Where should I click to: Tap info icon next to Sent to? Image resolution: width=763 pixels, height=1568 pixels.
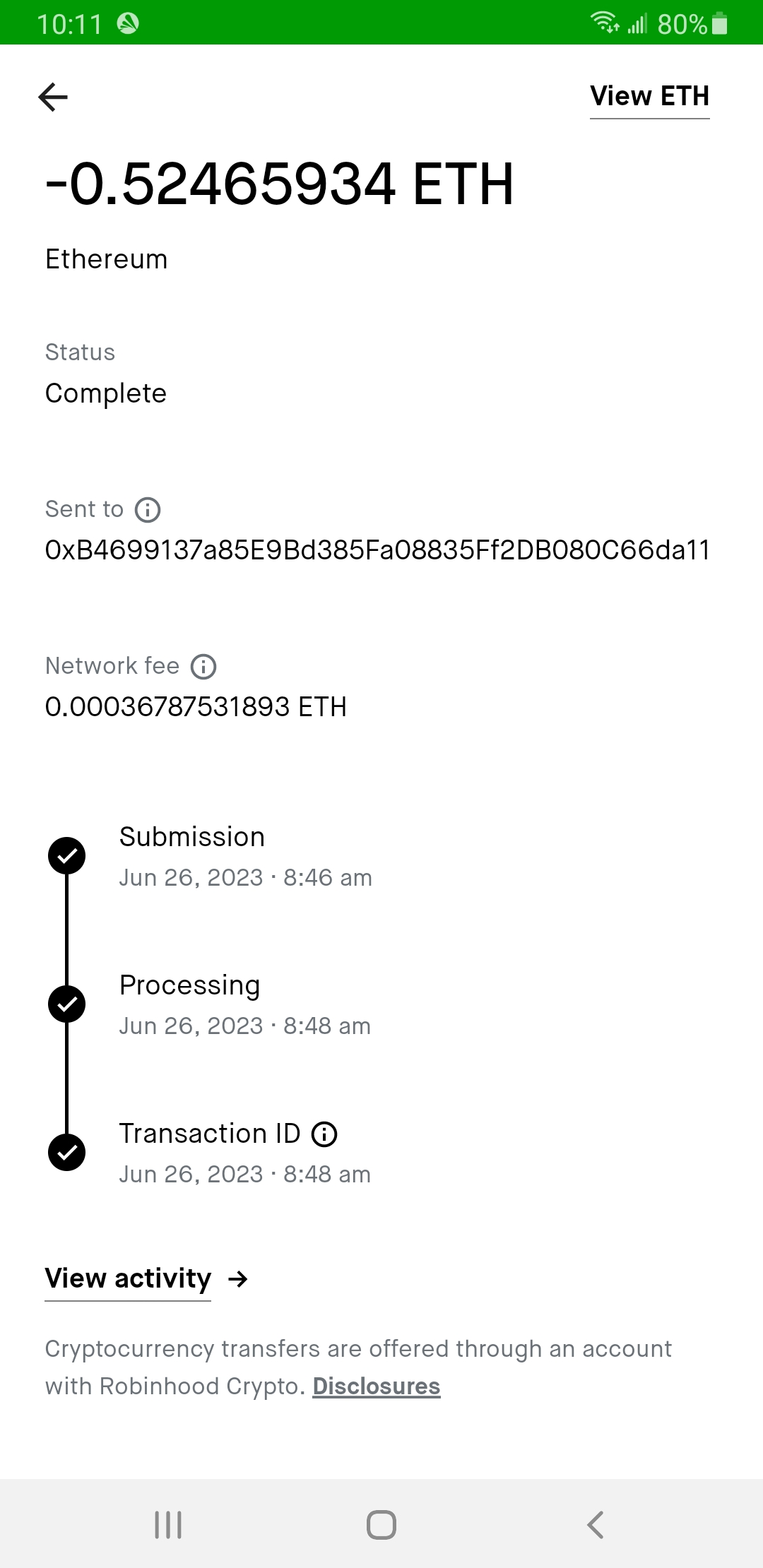click(x=148, y=510)
